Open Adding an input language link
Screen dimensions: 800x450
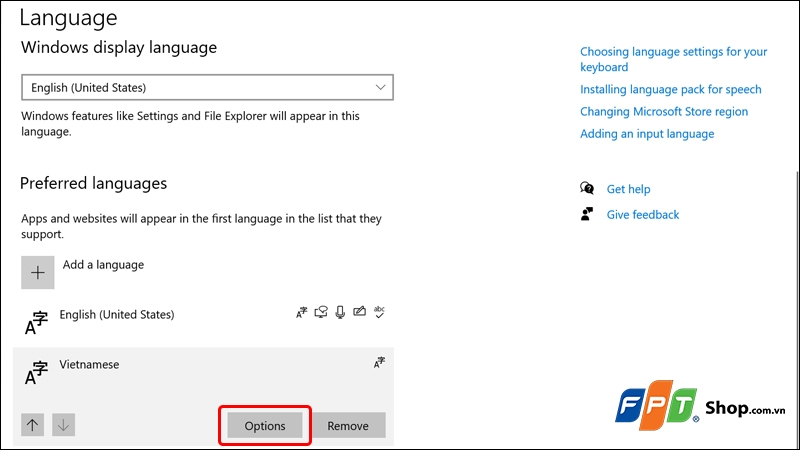647,133
